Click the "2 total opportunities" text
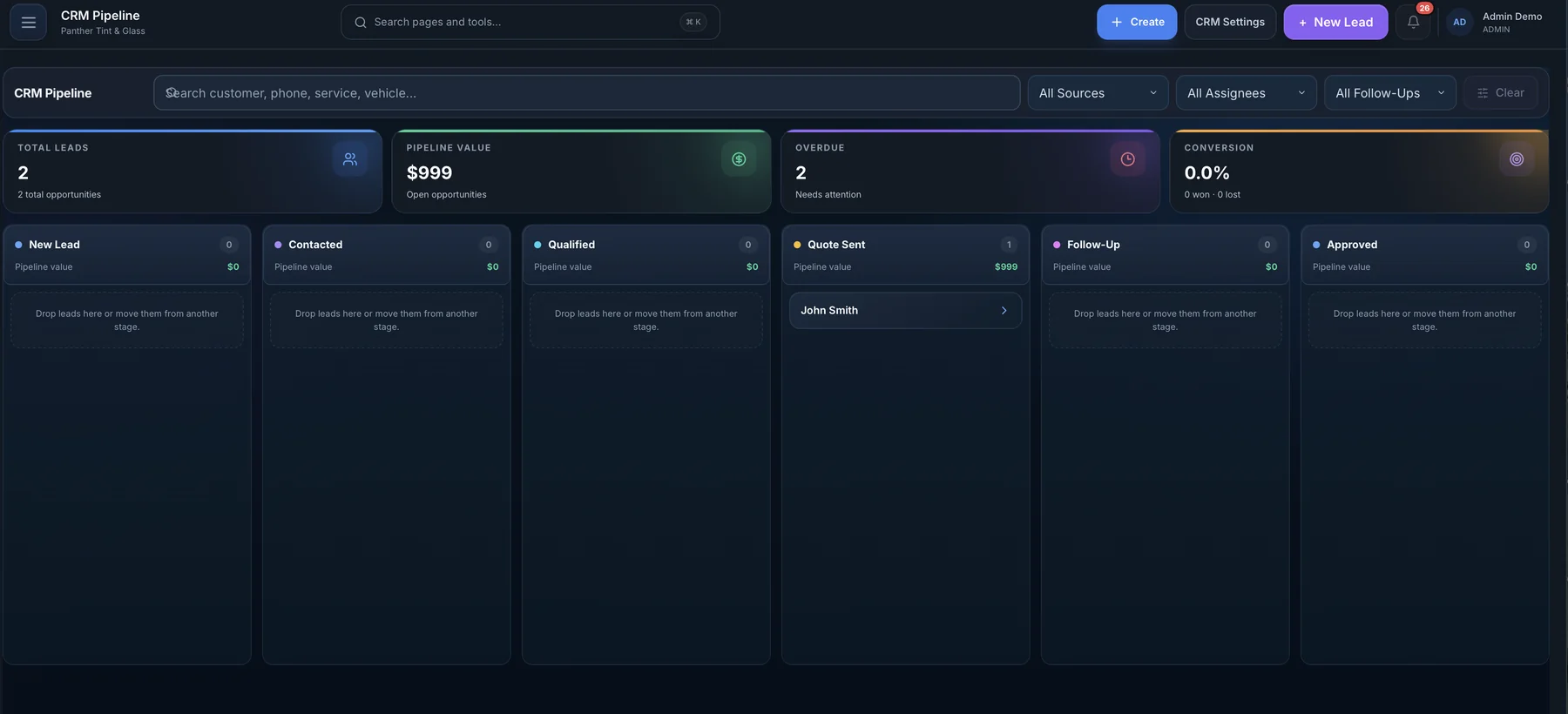The width and height of the screenshot is (1568, 714). [x=59, y=195]
